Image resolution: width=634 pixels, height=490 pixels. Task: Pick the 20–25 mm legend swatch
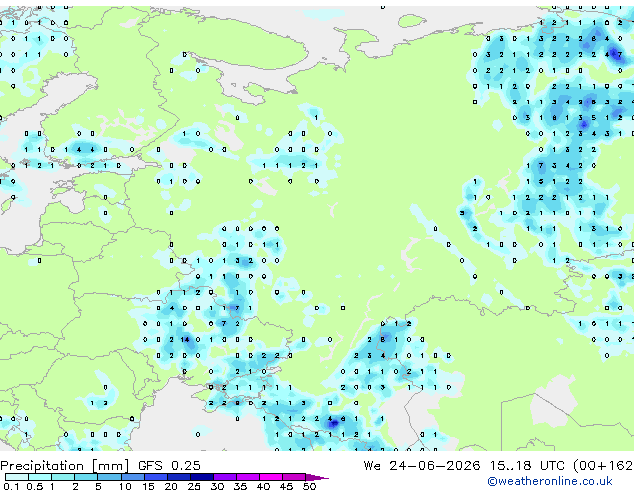(x=178, y=477)
